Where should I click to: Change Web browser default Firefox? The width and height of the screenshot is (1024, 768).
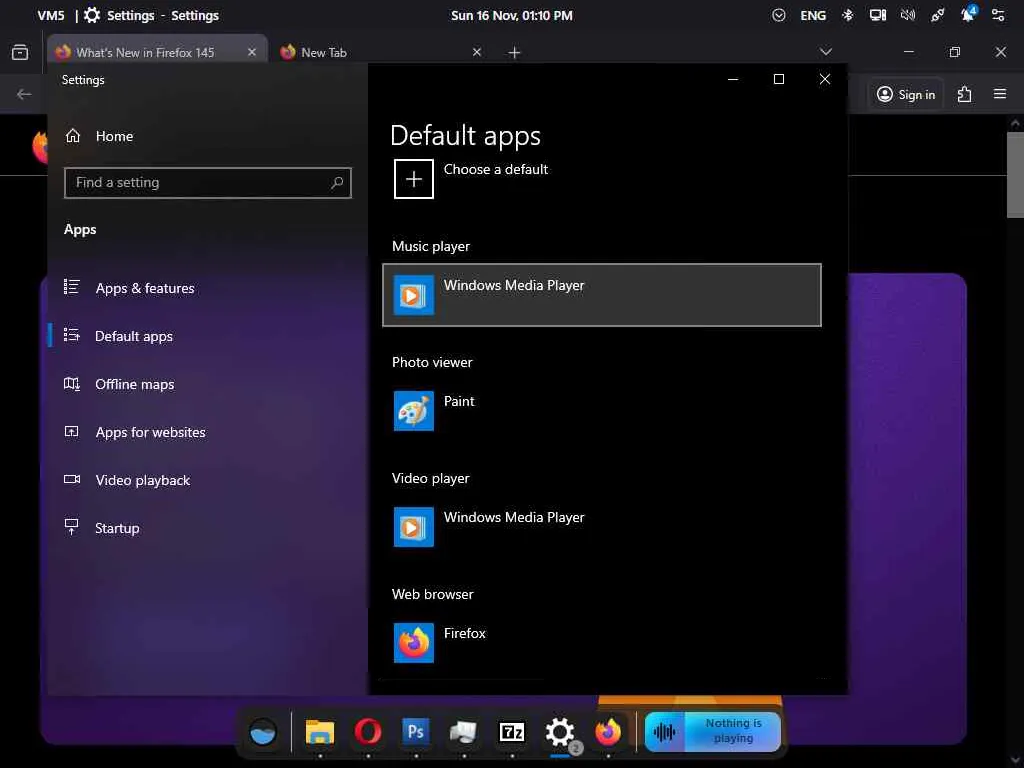[x=601, y=643]
